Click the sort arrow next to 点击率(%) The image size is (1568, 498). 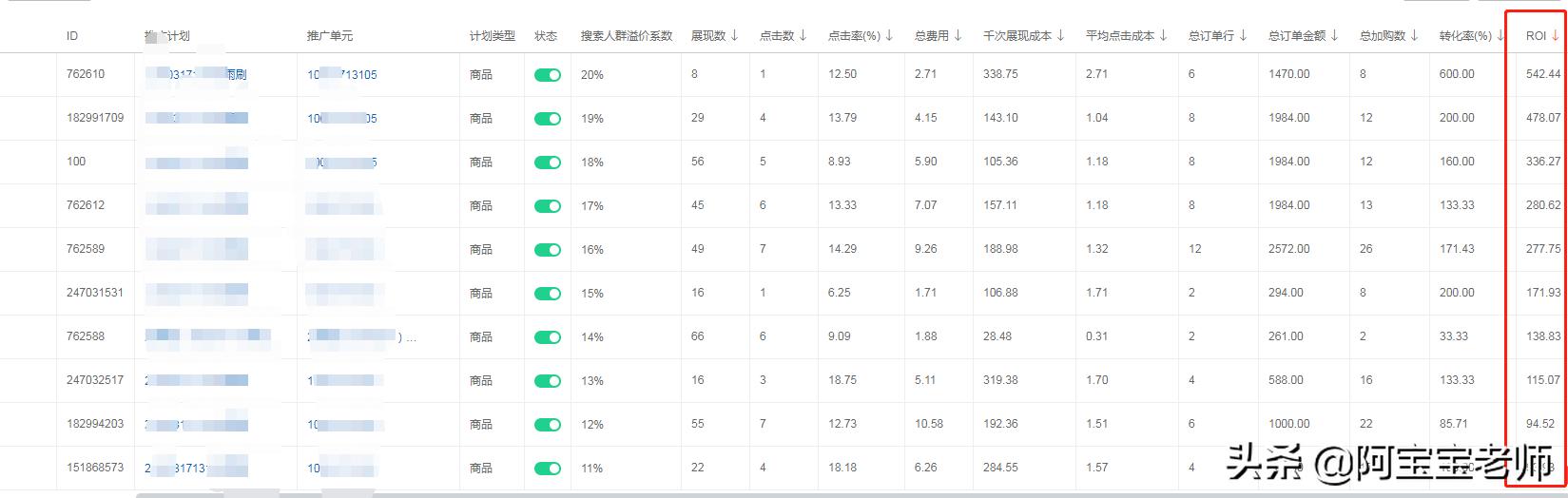889,35
